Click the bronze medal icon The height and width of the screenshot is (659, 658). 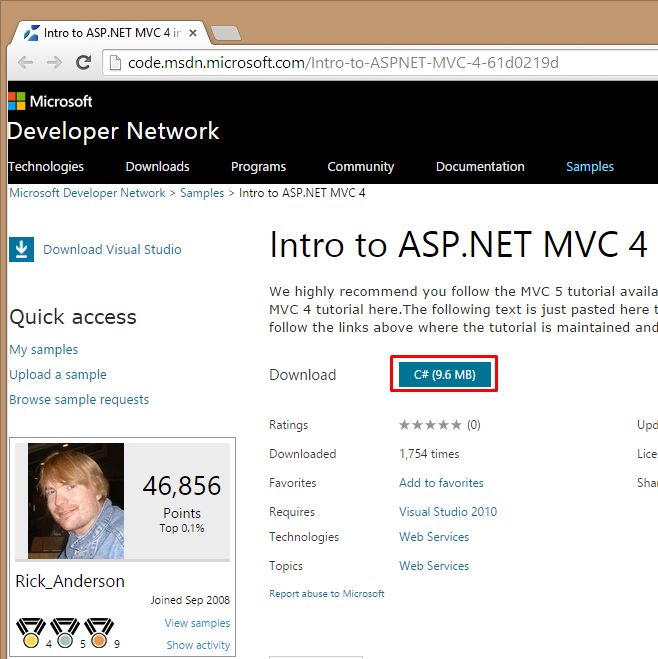[x=99, y=633]
